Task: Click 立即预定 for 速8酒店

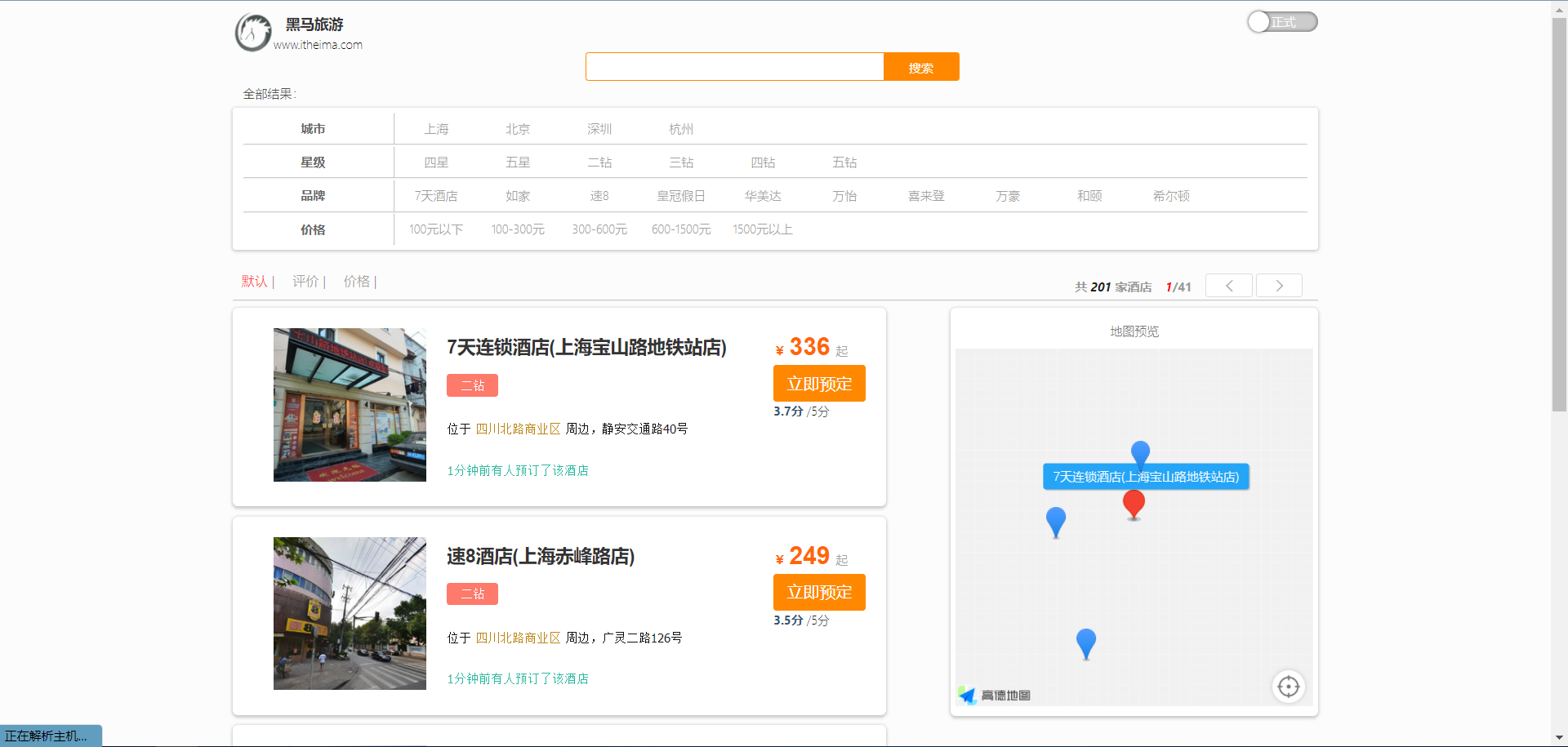Action: 819,593
